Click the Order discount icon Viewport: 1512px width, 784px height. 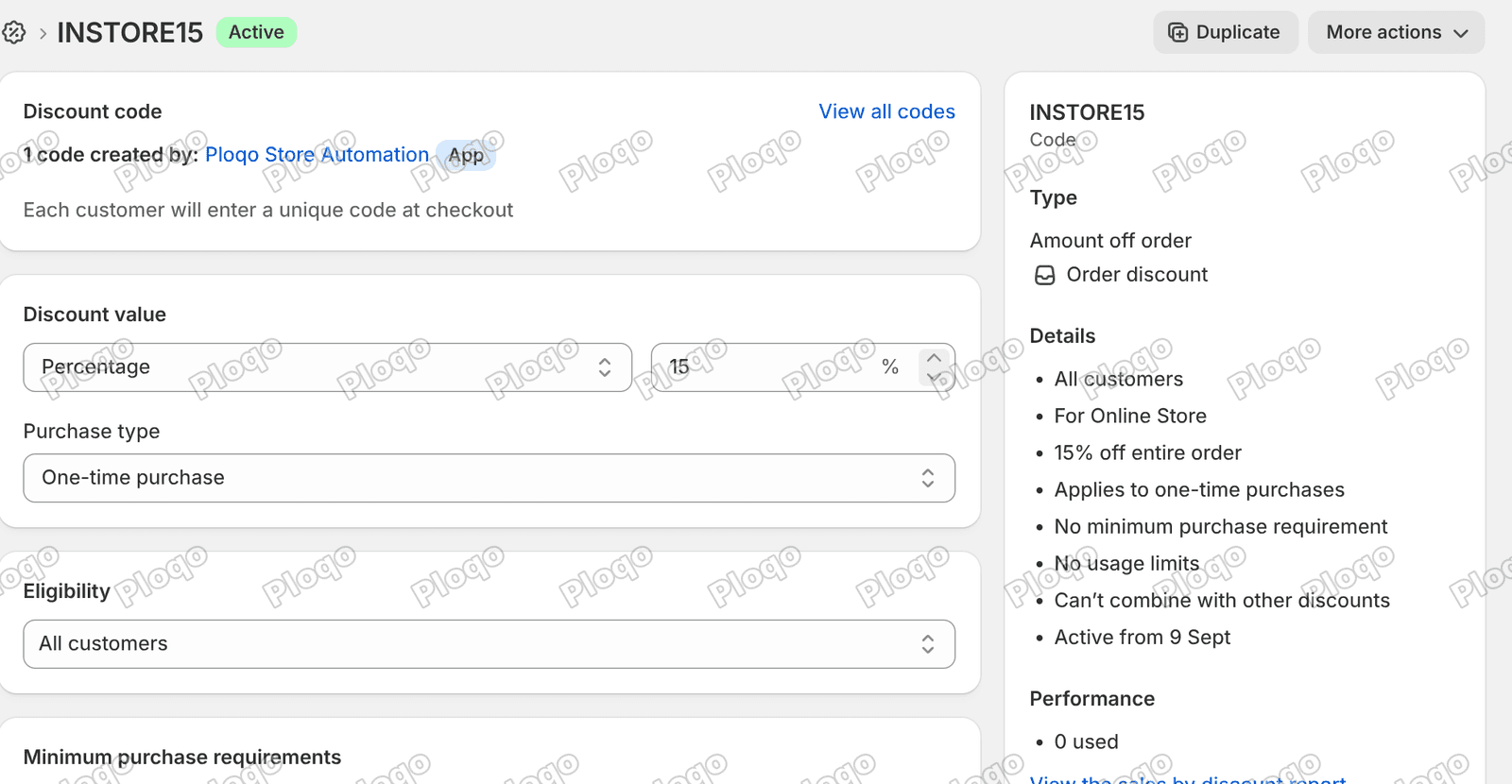pyautogui.click(x=1044, y=275)
